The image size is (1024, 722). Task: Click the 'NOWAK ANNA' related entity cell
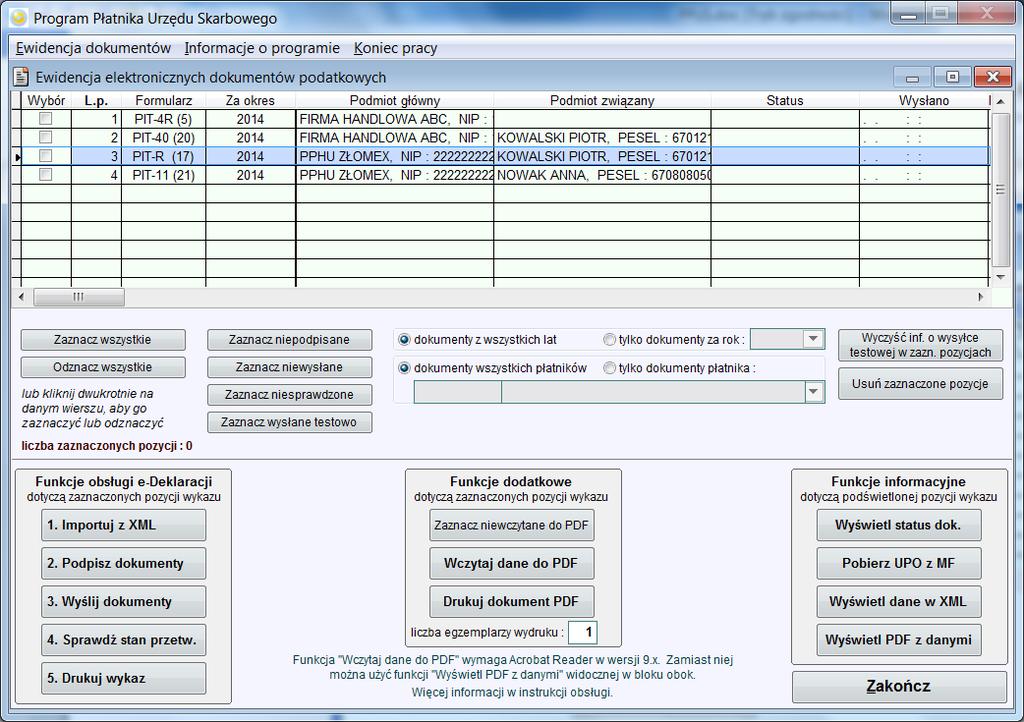tap(602, 175)
